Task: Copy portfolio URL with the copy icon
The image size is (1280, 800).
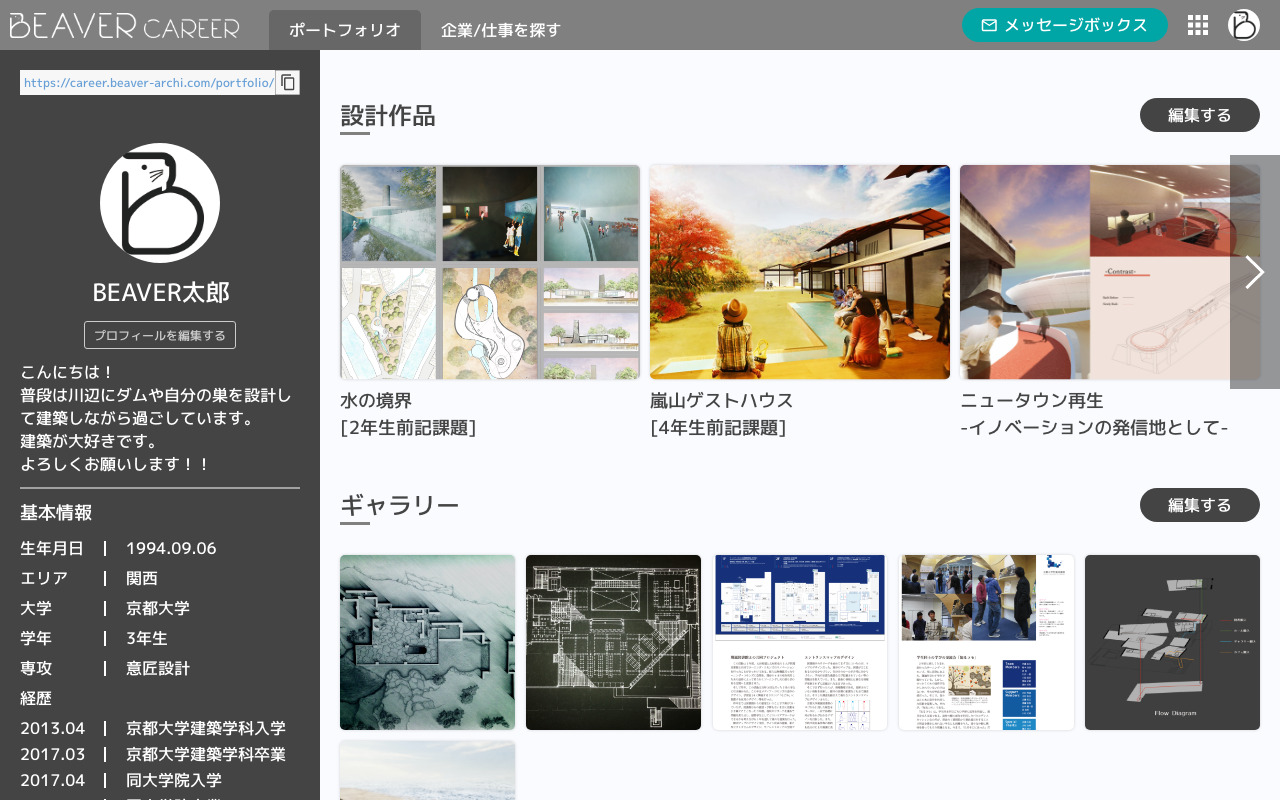Action: click(288, 83)
